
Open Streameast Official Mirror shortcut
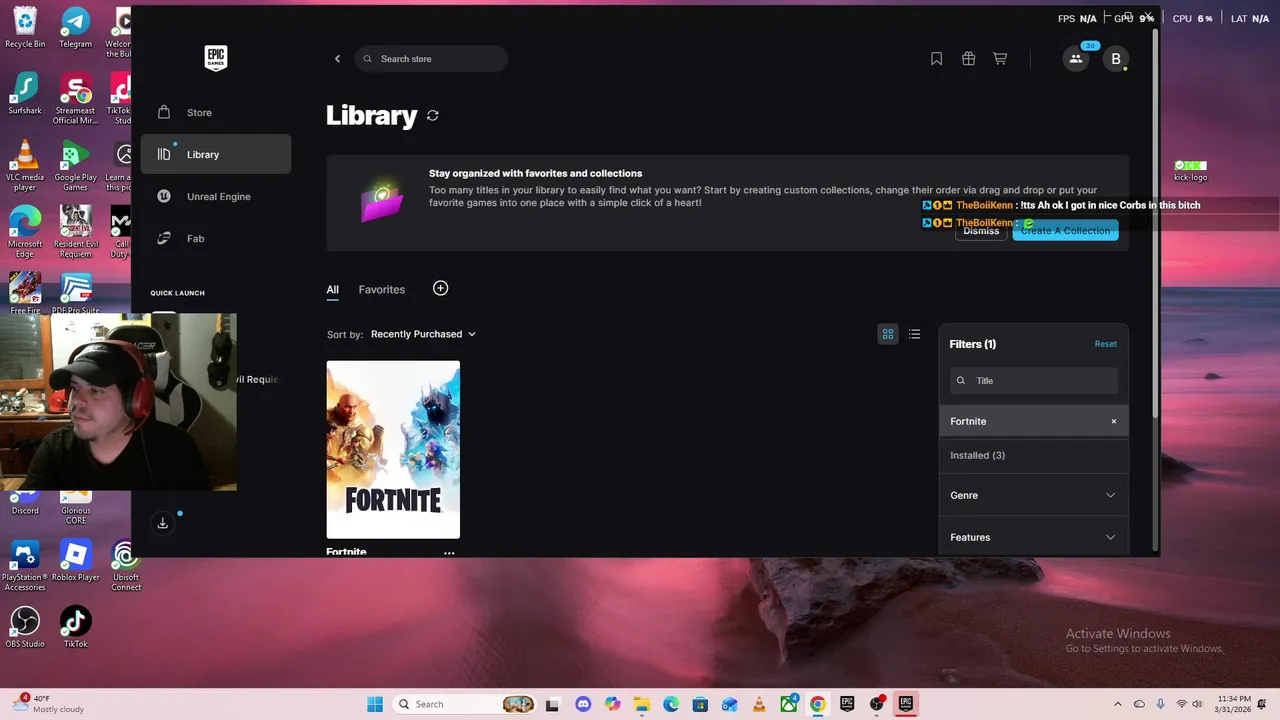point(75,98)
